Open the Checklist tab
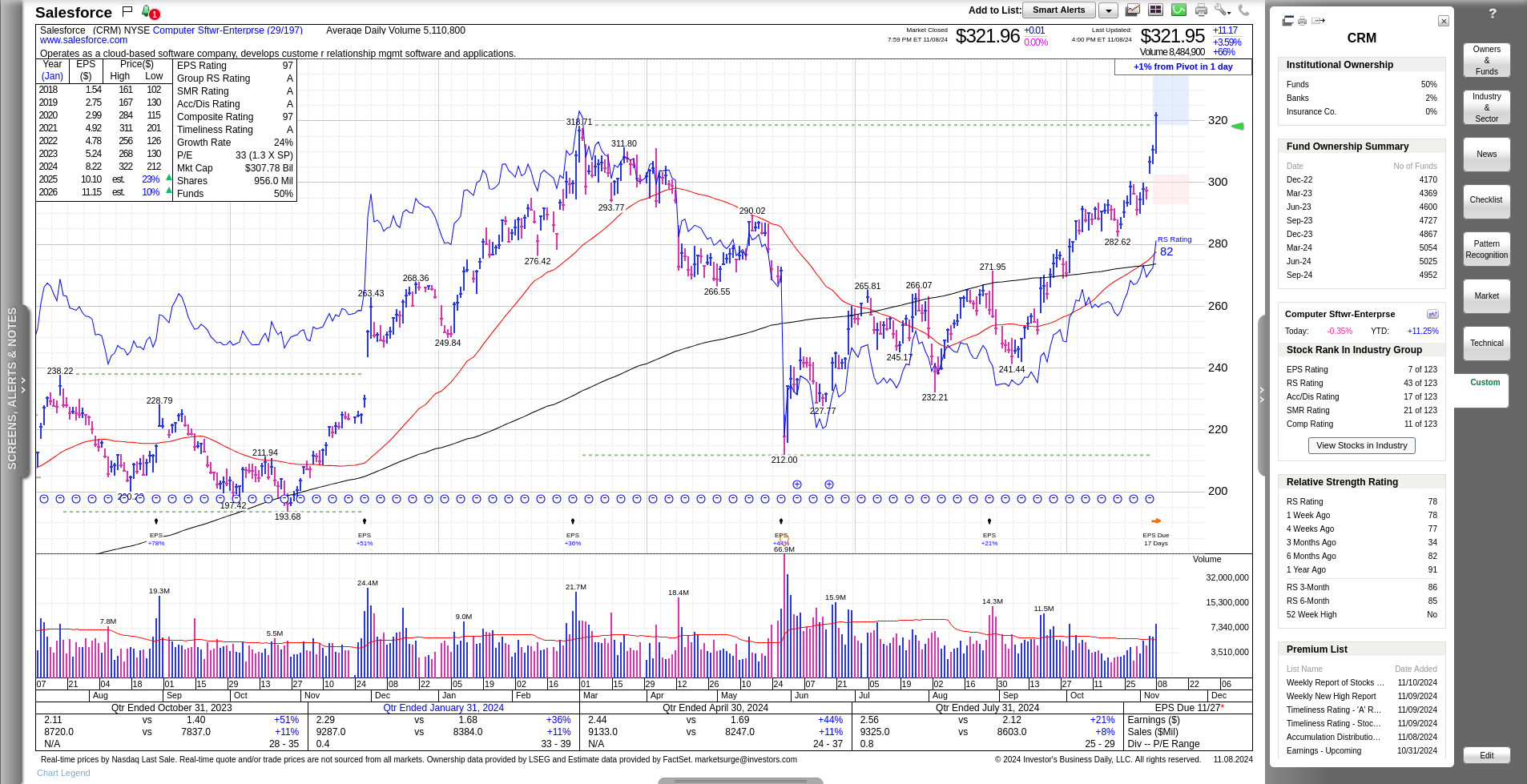 [1487, 200]
